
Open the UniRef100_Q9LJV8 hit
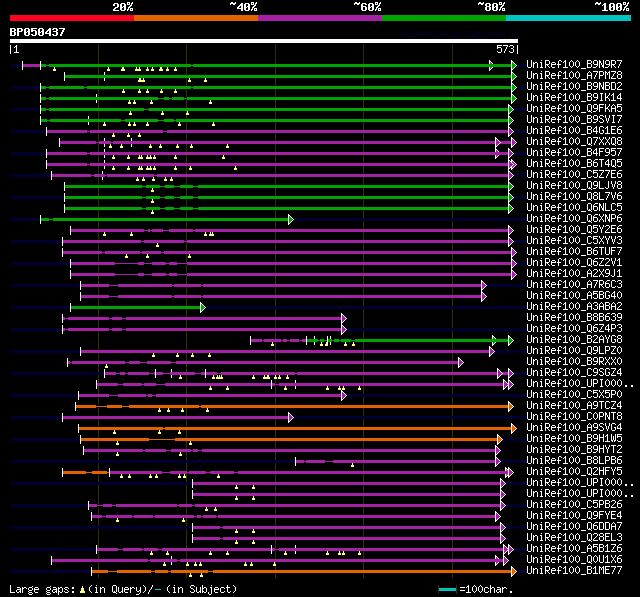click(x=574, y=185)
